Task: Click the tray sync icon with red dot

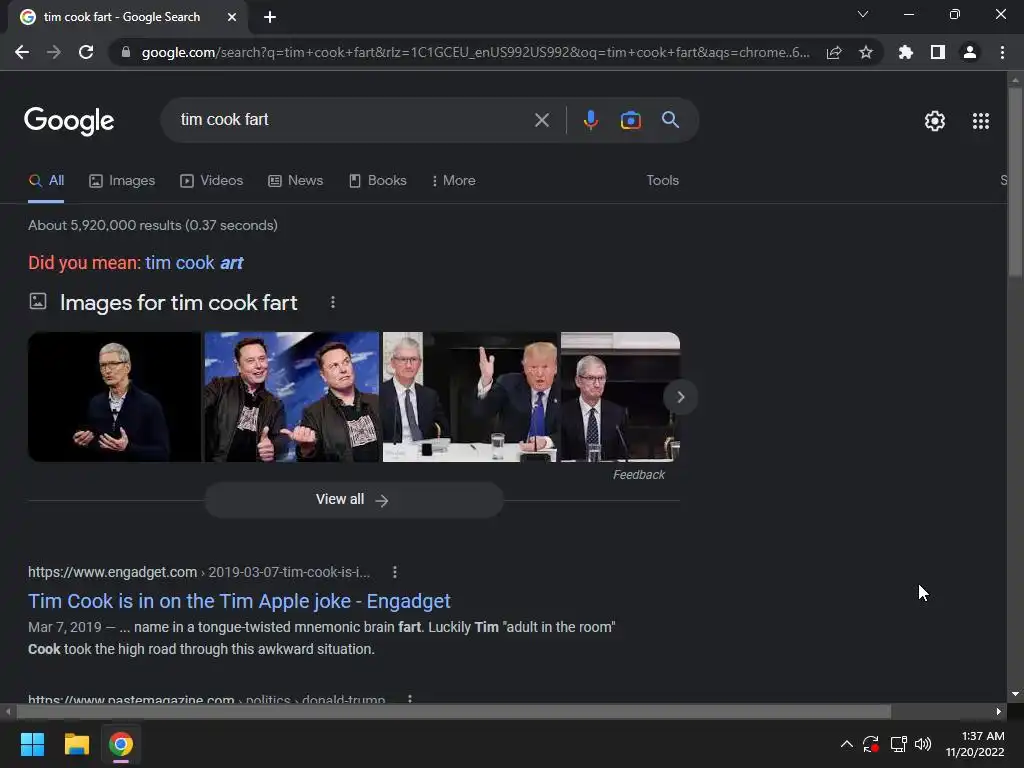Action: click(x=871, y=744)
